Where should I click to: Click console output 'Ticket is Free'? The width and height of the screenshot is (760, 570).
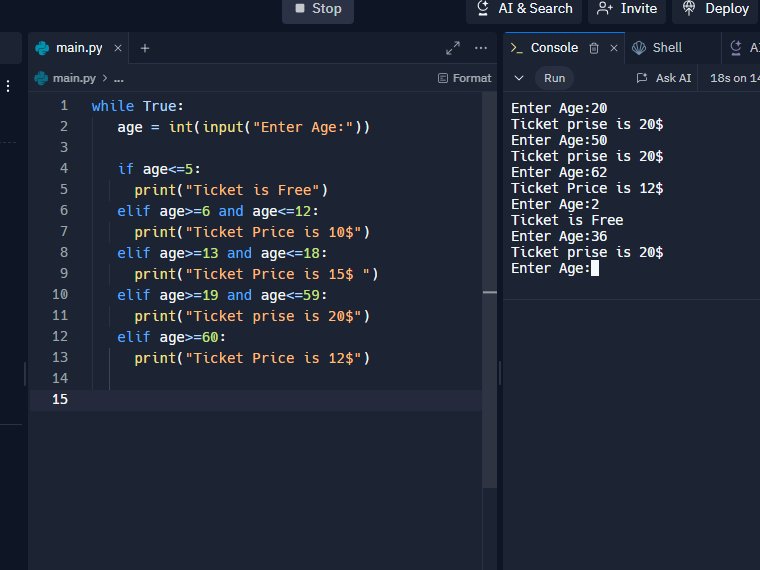coord(567,220)
